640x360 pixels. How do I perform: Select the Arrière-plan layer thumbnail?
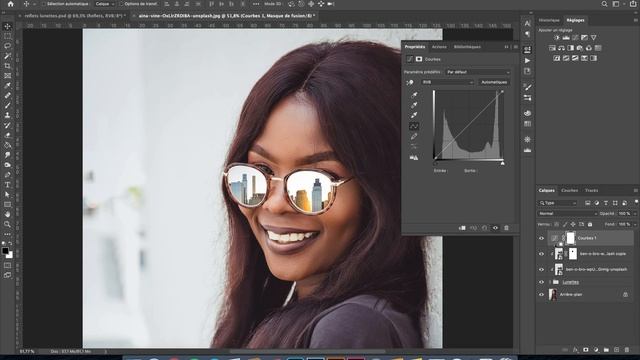(x=553, y=294)
